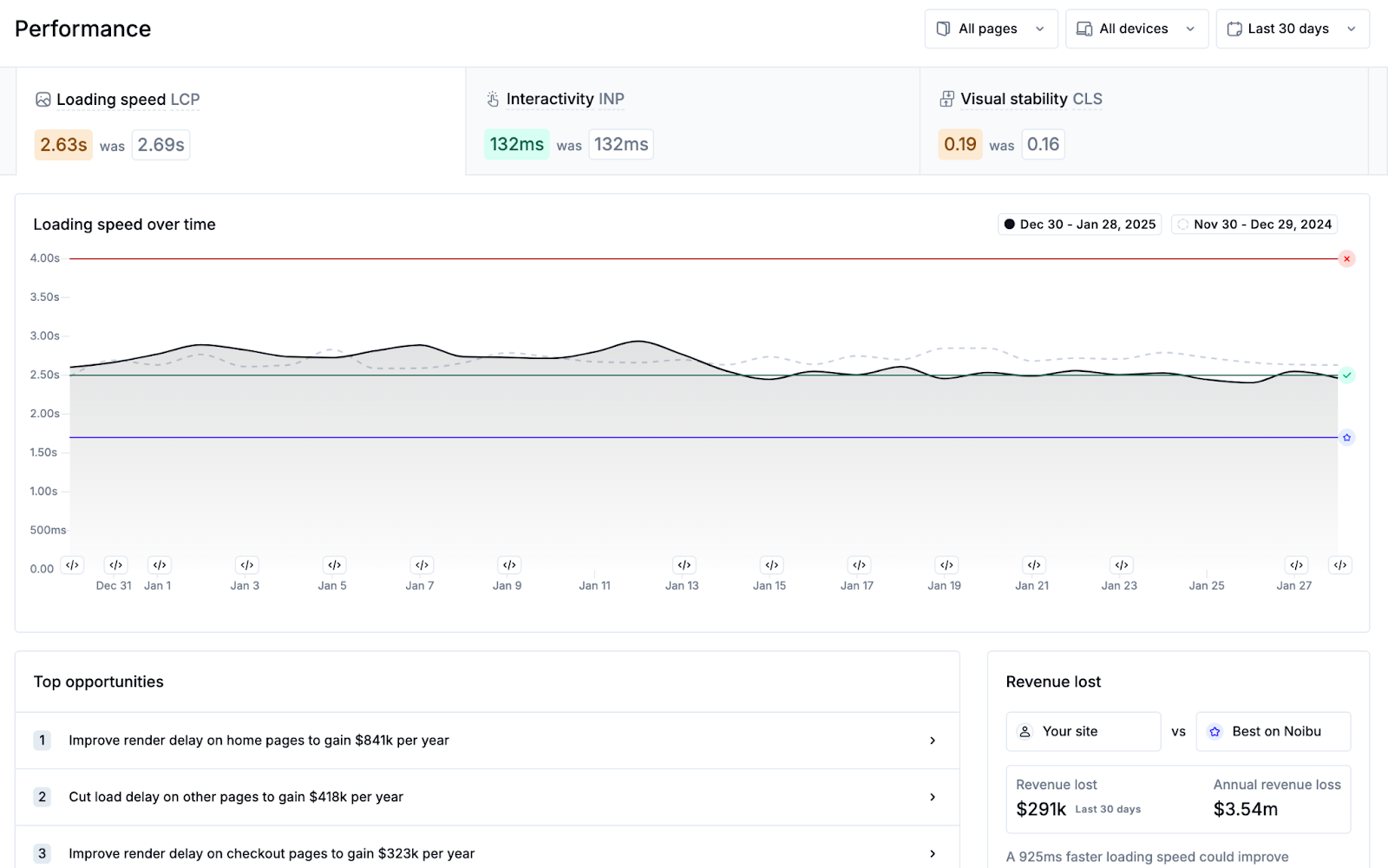Viewport: 1388px width, 868px height.
Task: Toggle the Dec 30 - Jan 28, 2025 series
Action: 1079,225
